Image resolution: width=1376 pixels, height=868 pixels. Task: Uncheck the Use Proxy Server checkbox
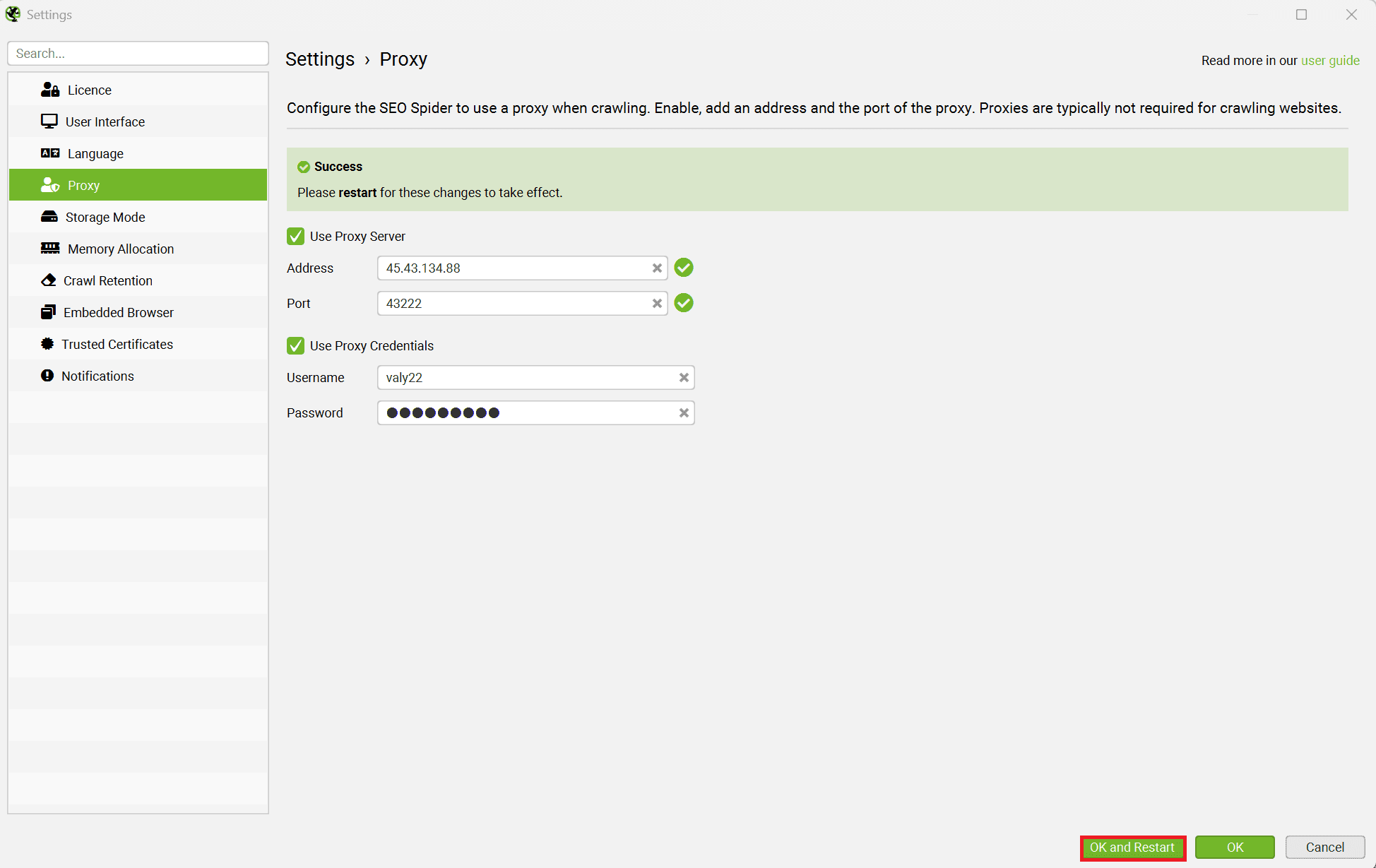pos(295,236)
